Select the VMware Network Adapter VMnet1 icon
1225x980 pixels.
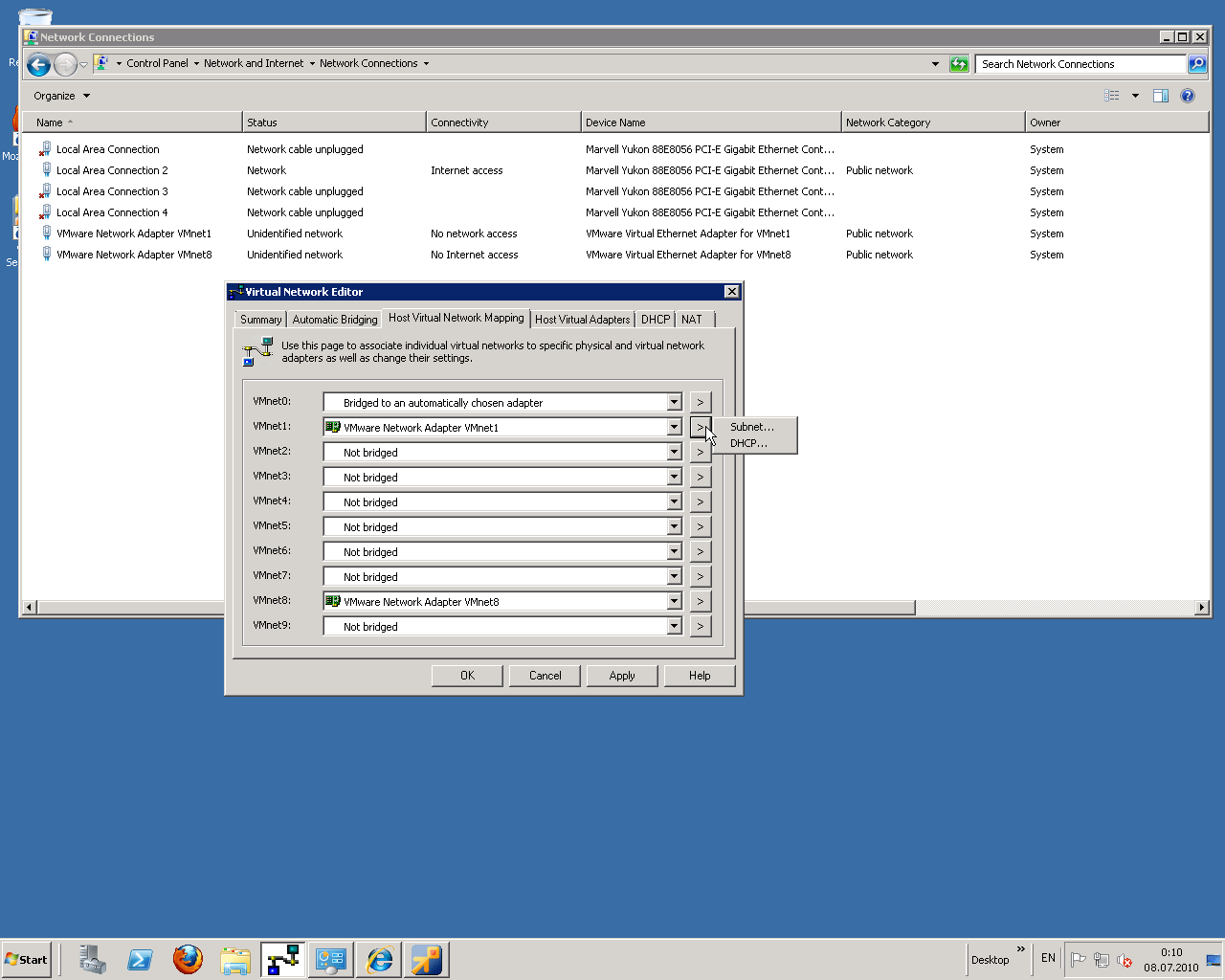point(46,234)
